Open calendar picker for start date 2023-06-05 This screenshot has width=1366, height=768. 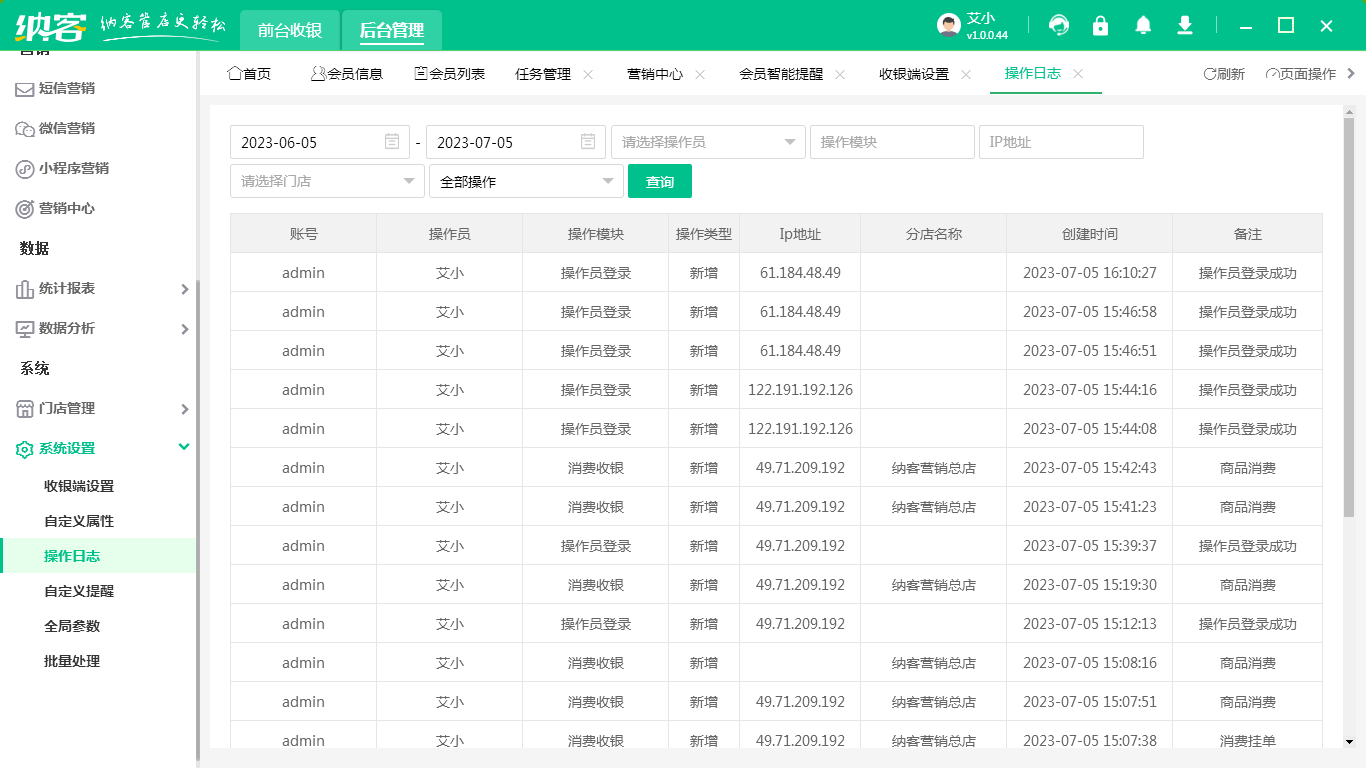tap(392, 142)
